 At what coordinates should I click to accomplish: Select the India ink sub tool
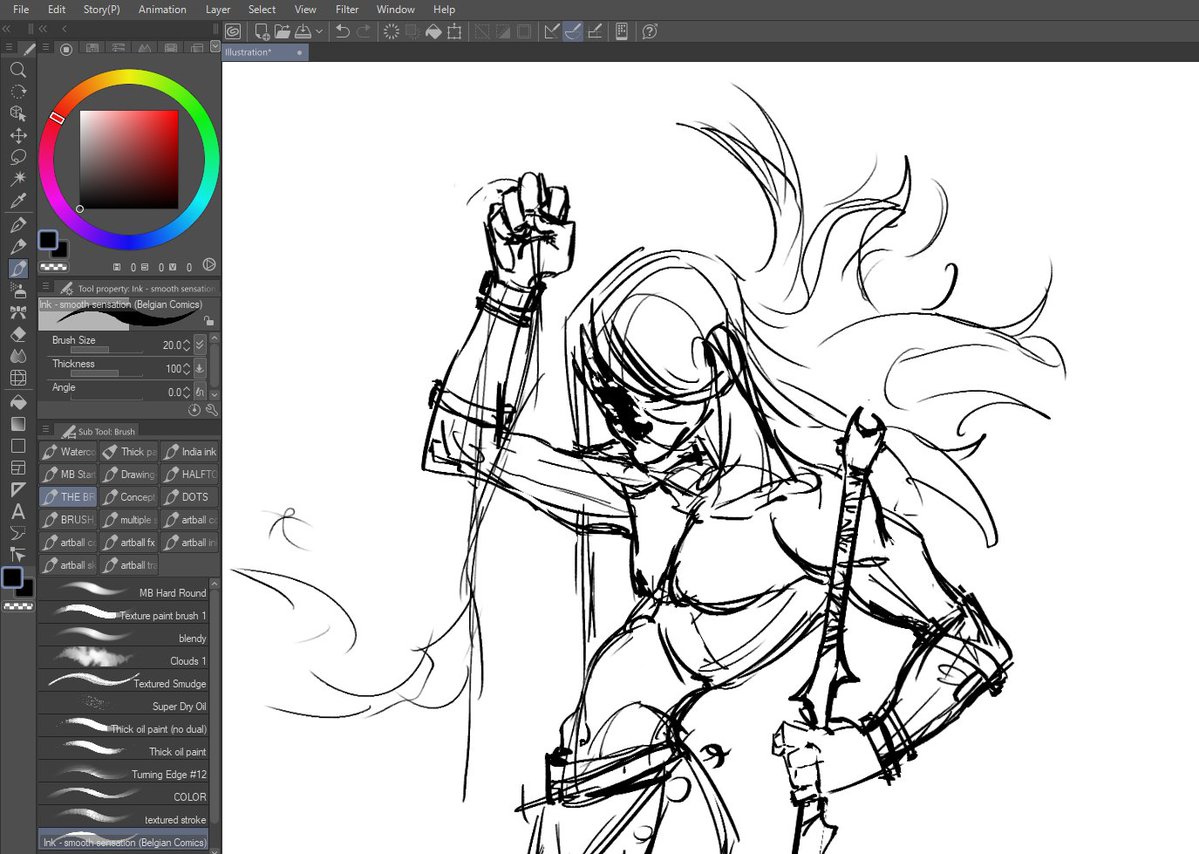(190, 451)
